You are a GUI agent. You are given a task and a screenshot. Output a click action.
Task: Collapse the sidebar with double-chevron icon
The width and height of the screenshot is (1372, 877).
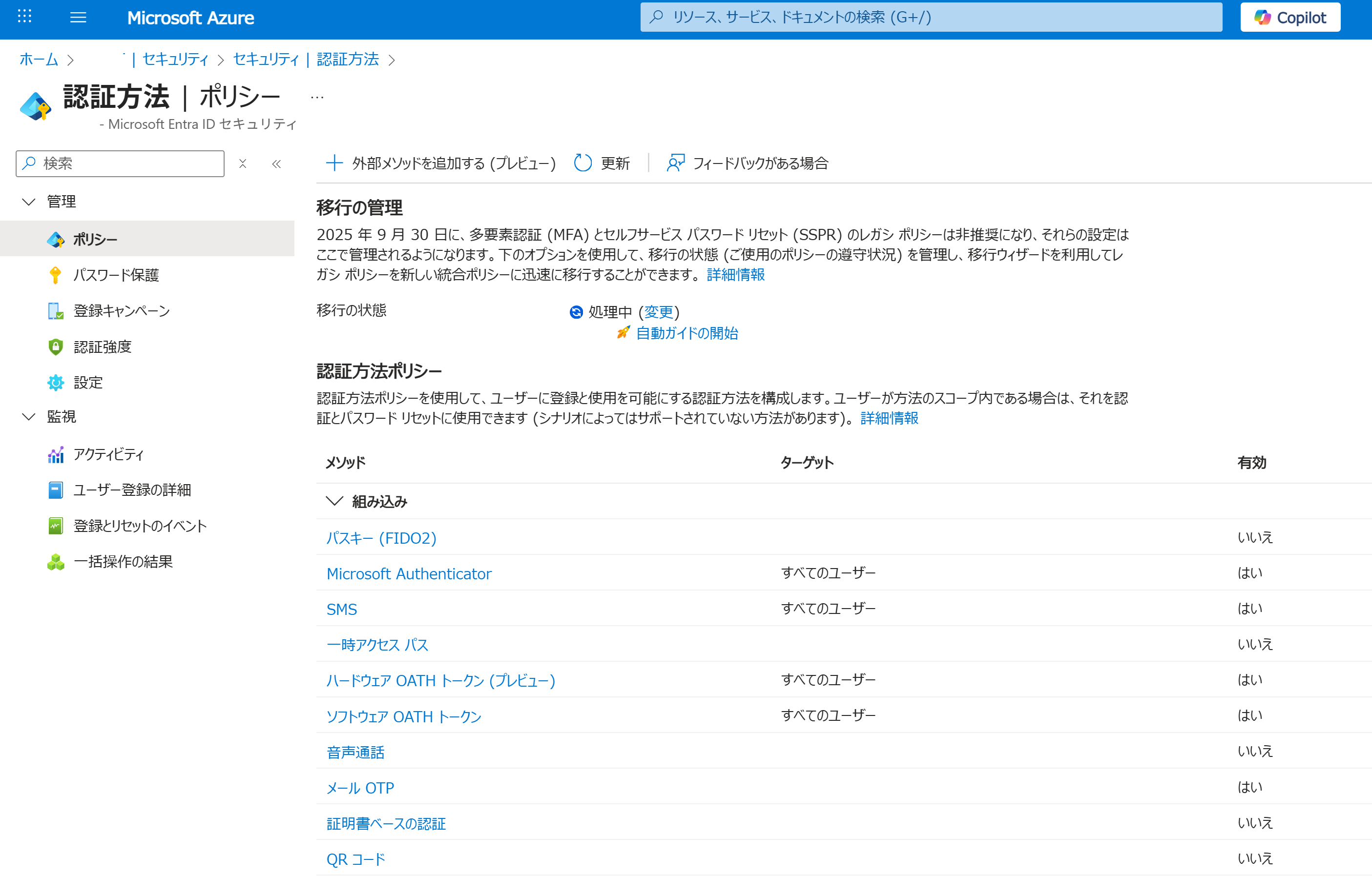277,164
